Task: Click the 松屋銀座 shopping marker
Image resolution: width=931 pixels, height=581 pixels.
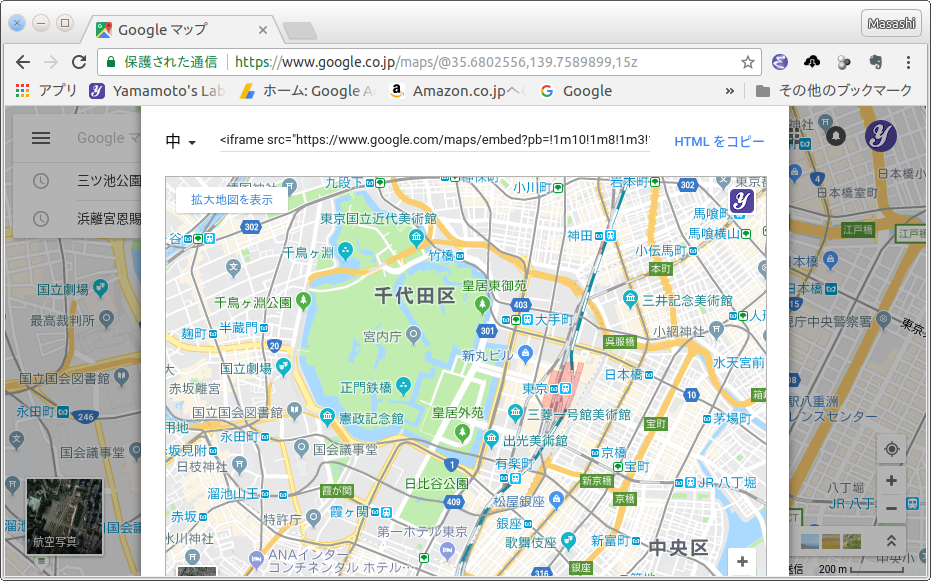Action: pyautogui.click(x=556, y=500)
